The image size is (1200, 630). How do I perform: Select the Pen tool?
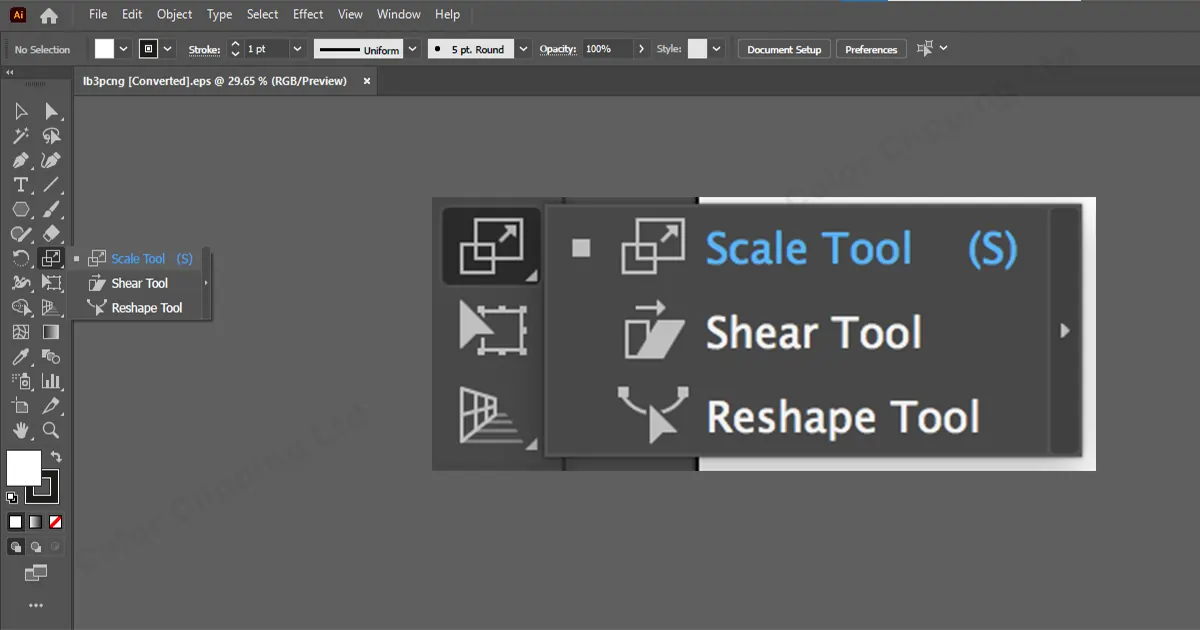click(x=20, y=160)
